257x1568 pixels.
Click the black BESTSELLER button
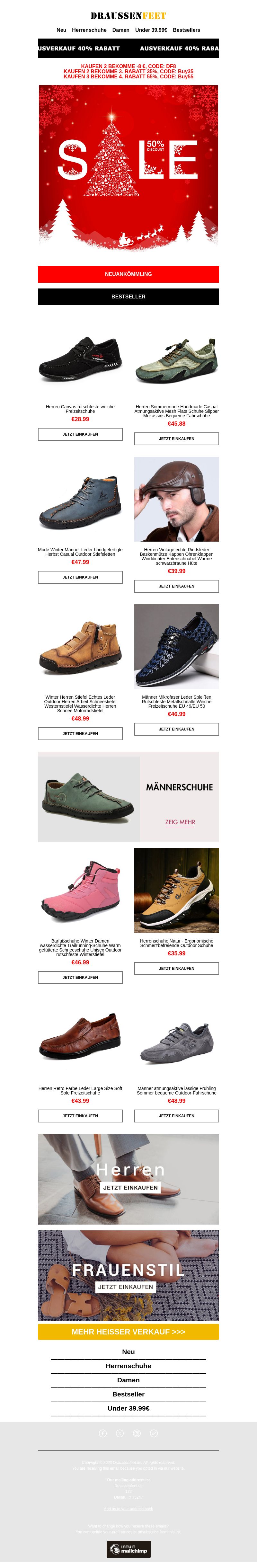pos(128,297)
